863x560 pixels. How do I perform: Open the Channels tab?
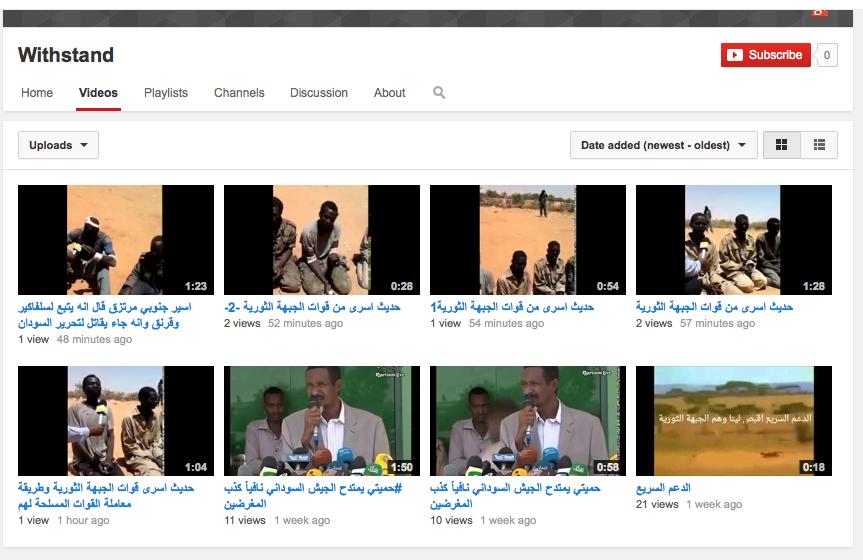tap(239, 93)
